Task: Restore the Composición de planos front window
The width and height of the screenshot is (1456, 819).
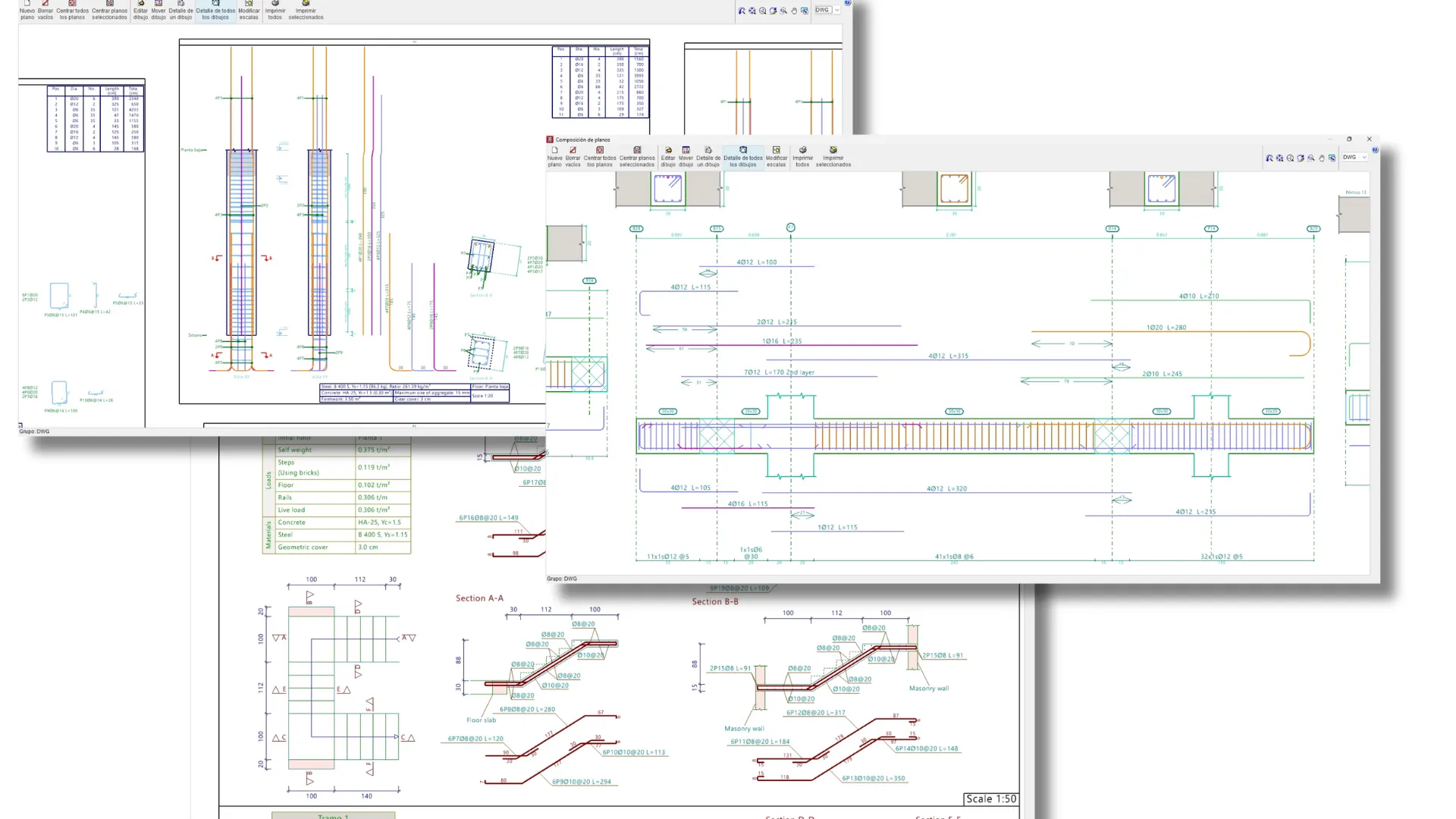Action: coord(1349,139)
